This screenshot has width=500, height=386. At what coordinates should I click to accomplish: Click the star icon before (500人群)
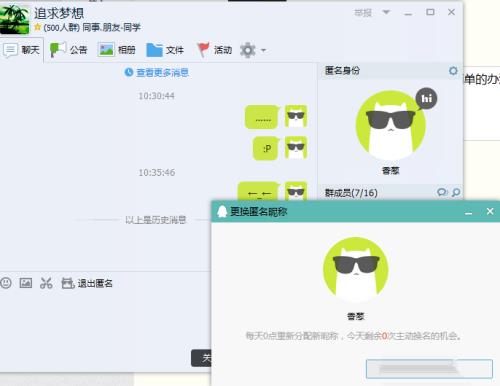click(x=37, y=27)
